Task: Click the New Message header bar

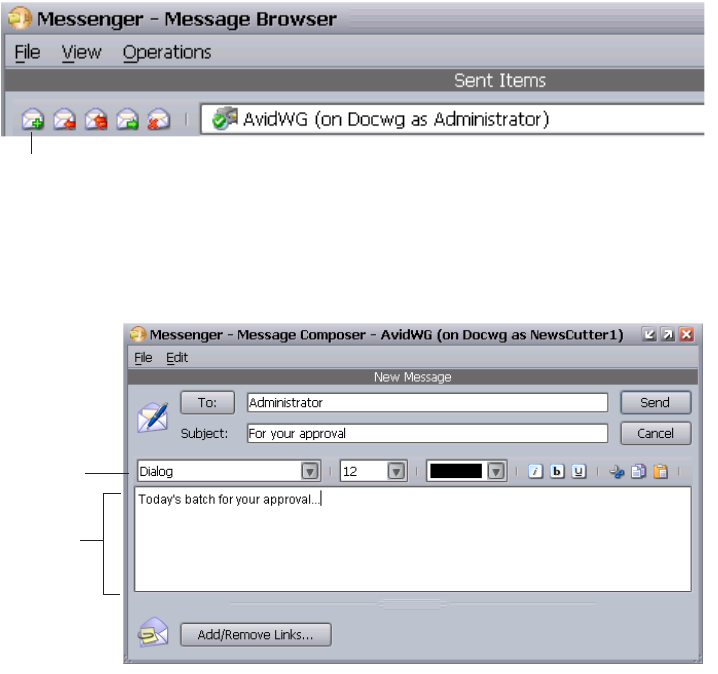Action: point(413,377)
